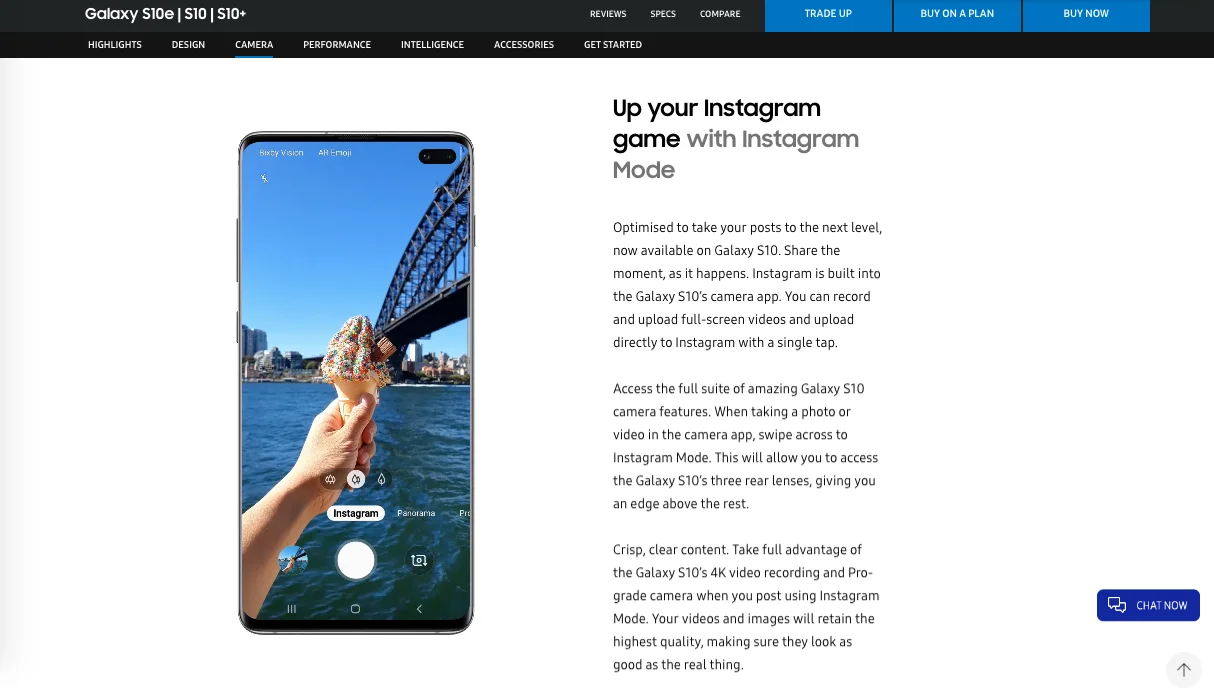Click the Galaxy S10e | S10 | S10+ title
1214x698 pixels.
point(165,14)
